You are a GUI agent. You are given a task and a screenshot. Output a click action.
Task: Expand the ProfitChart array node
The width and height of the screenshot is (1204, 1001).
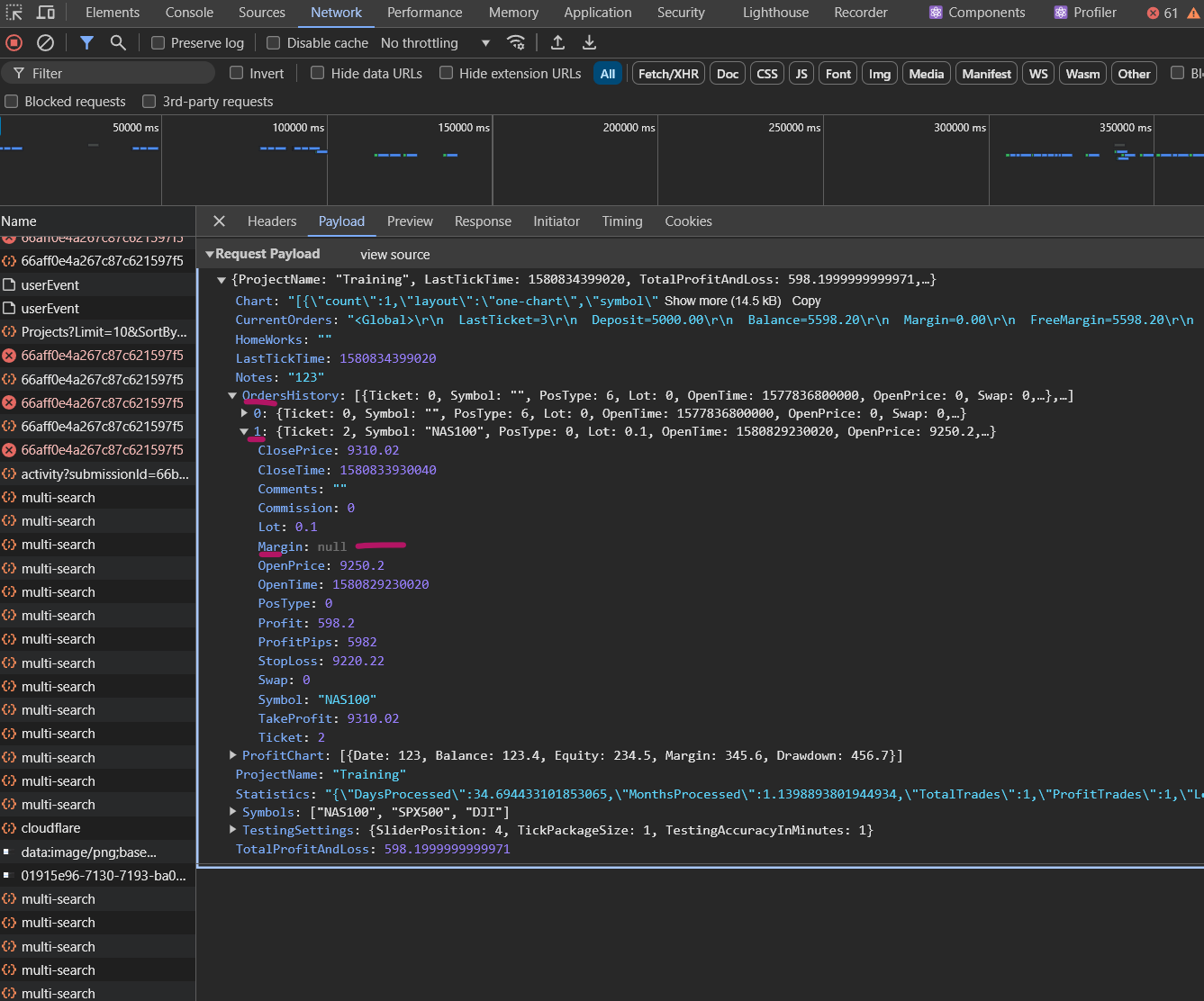click(x=233, y=755)
